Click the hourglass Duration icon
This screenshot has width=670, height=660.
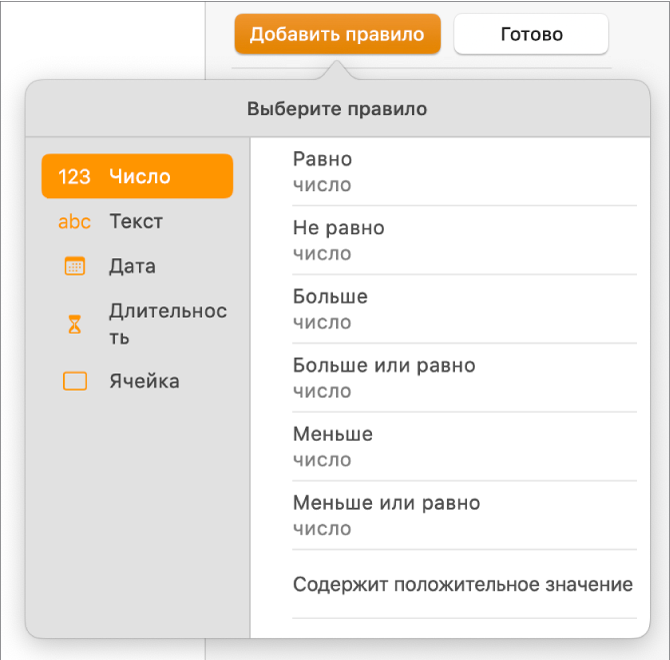(75, 324)
